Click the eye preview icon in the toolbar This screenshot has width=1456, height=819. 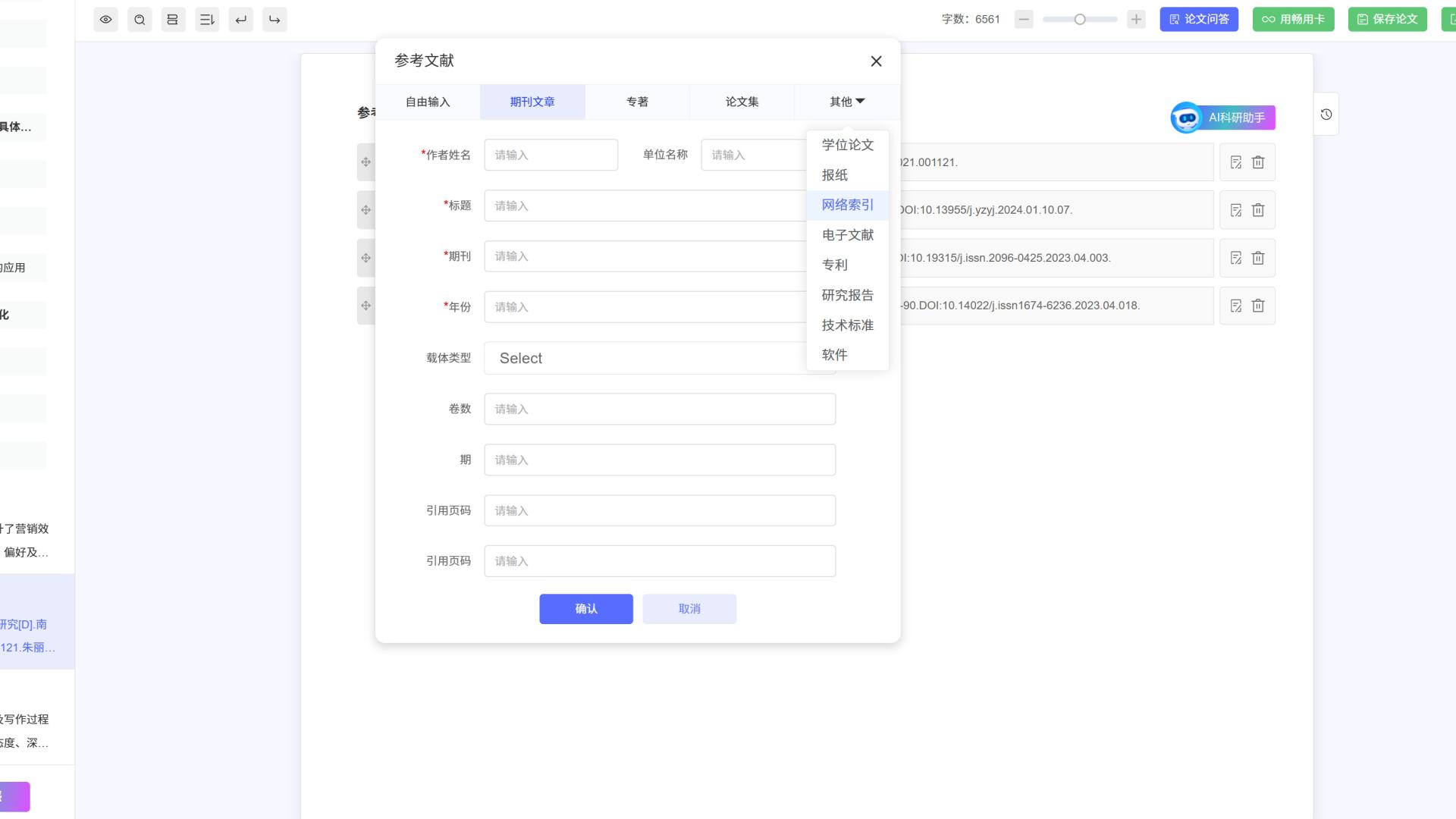[106, 20]
